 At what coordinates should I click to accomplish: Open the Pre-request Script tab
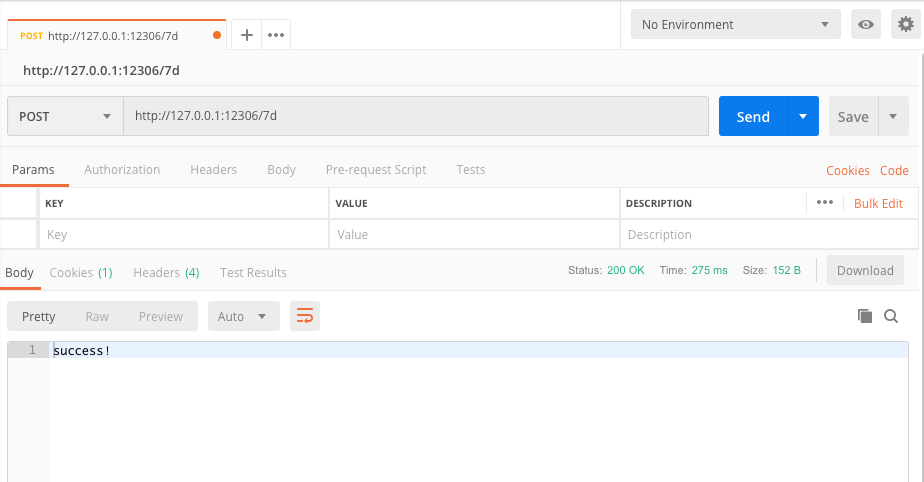coord(376,170)
